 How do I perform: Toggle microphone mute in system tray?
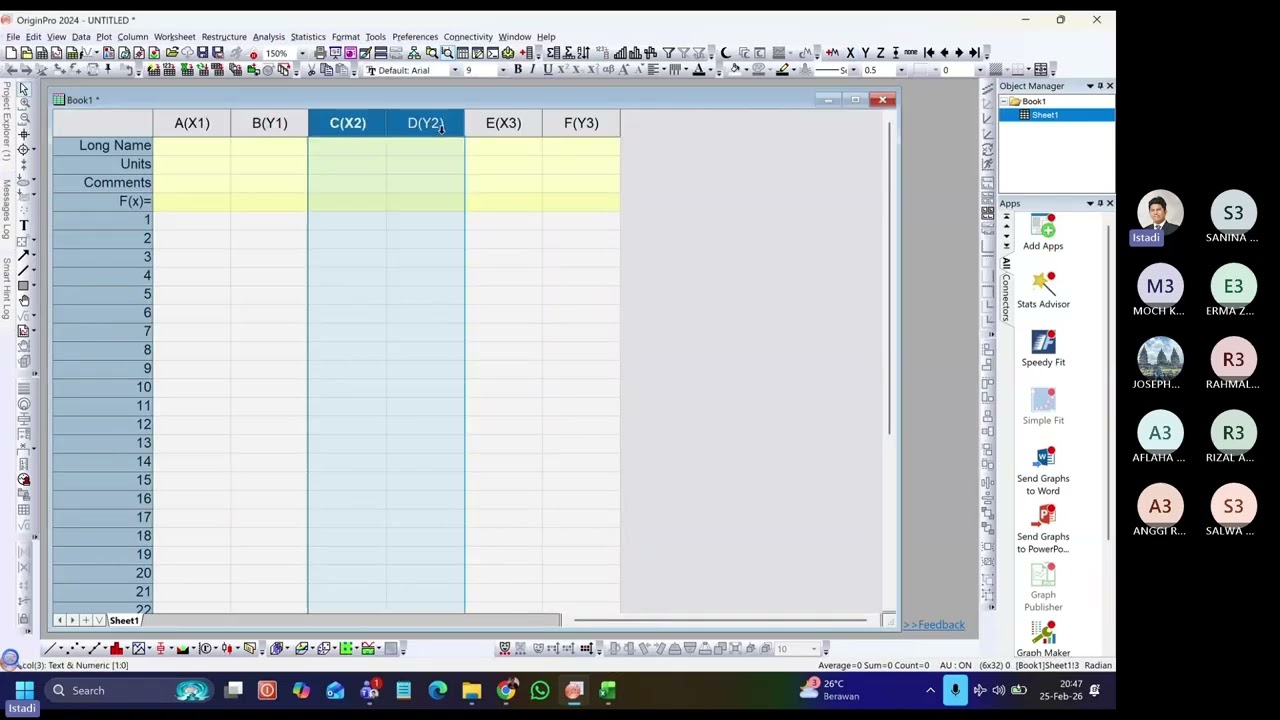pos(955,690)
